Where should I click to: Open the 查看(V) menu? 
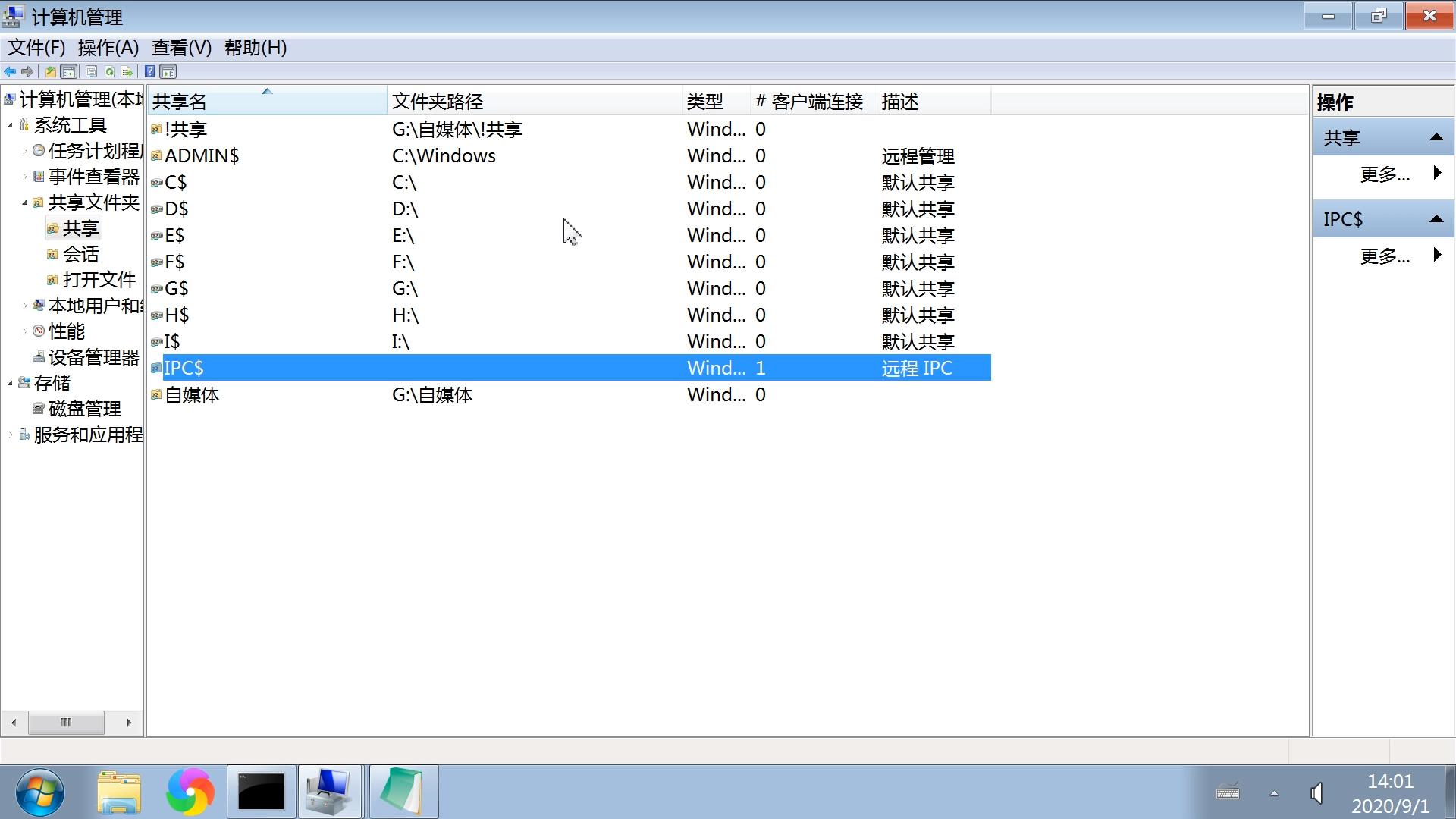pyautogui.click(x=181, y=48)
